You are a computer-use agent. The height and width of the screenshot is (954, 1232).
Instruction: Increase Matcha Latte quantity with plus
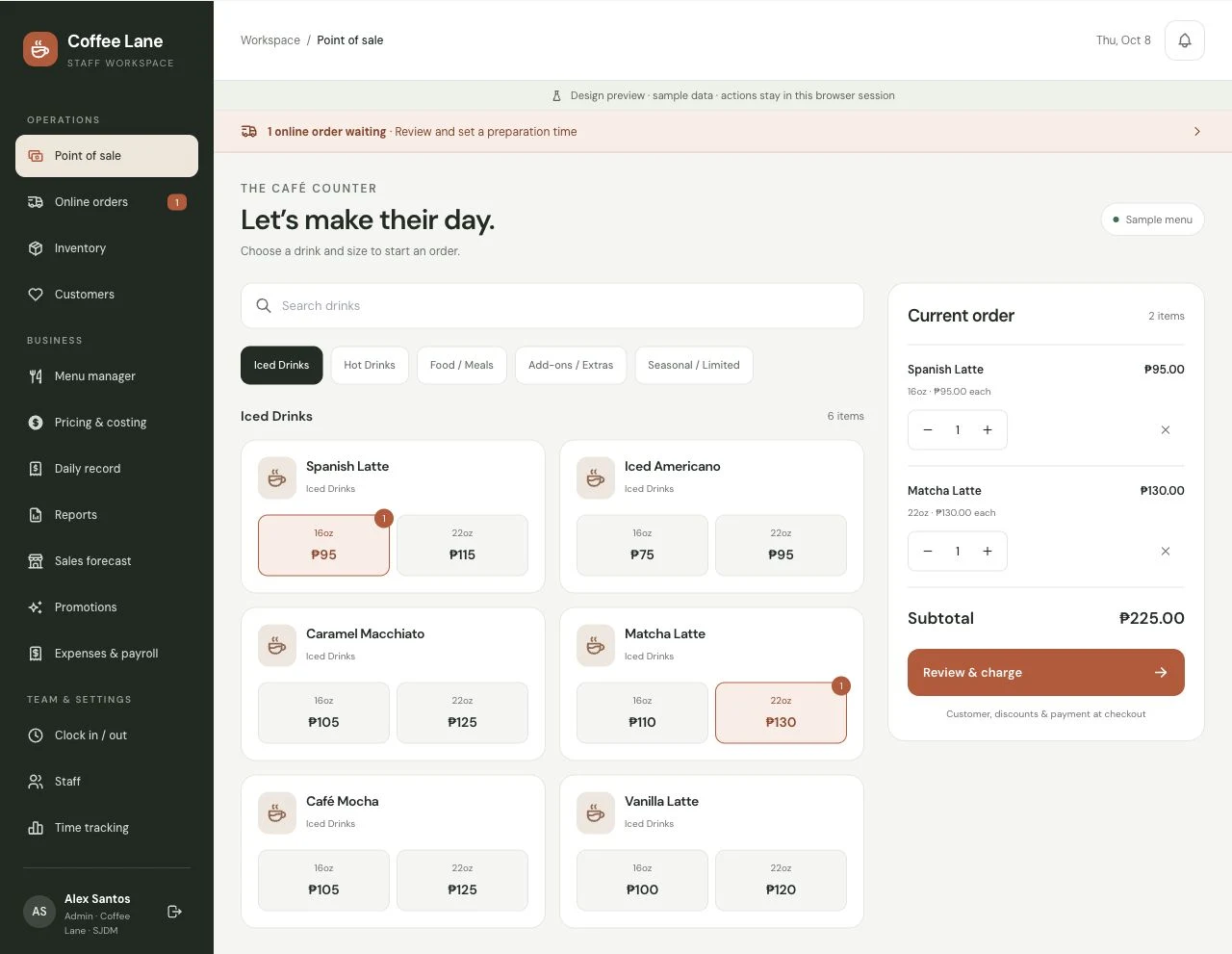click(x=988, y=552)
